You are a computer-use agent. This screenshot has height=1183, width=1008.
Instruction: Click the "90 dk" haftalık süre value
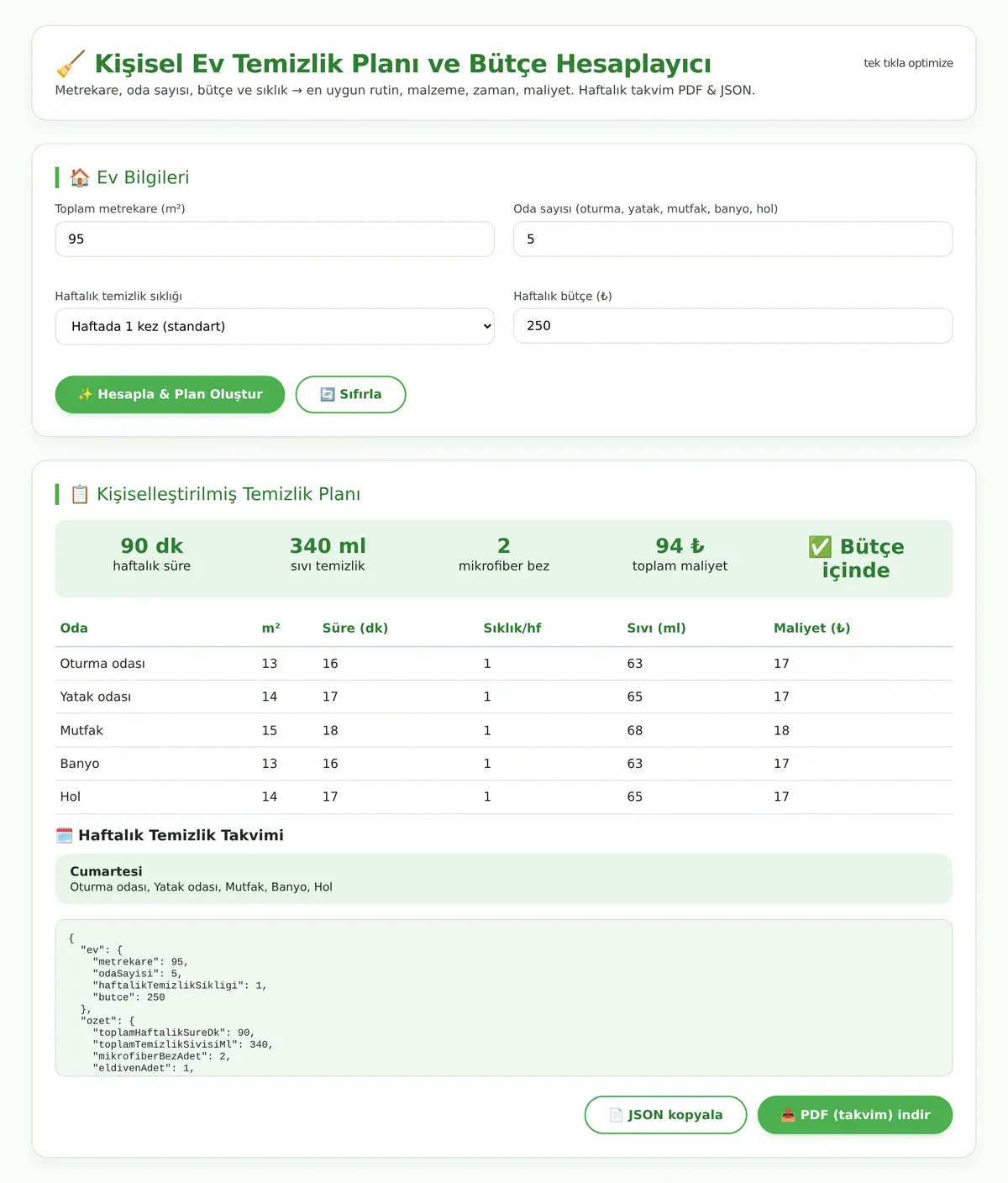[152, 546]
